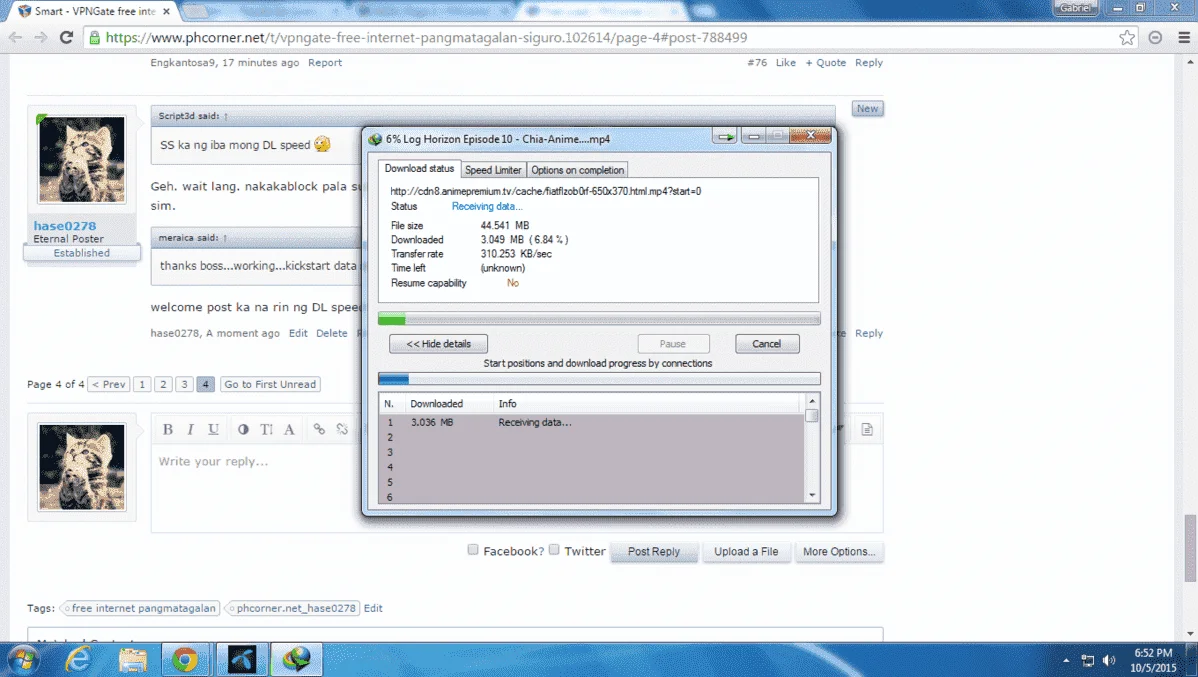This screenshot has width=1198, height=677.
Task: Open the phcorner.net_hase0278 tag
Action: (295, 608)
